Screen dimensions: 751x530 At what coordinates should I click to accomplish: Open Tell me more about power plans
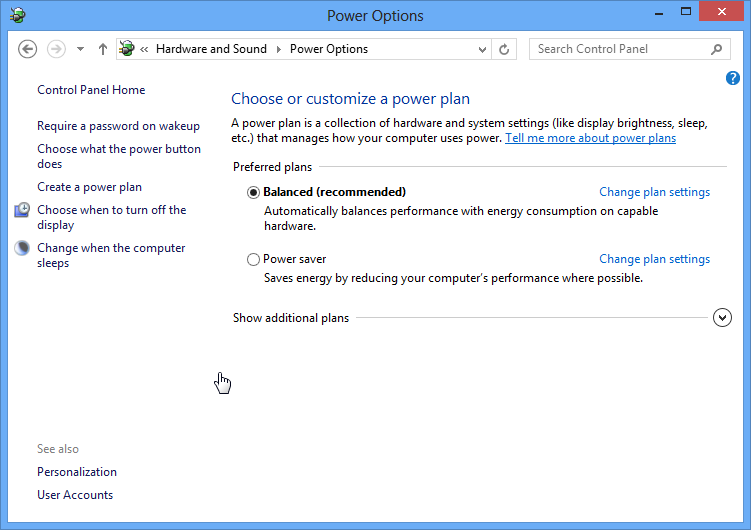pos(590,138)
